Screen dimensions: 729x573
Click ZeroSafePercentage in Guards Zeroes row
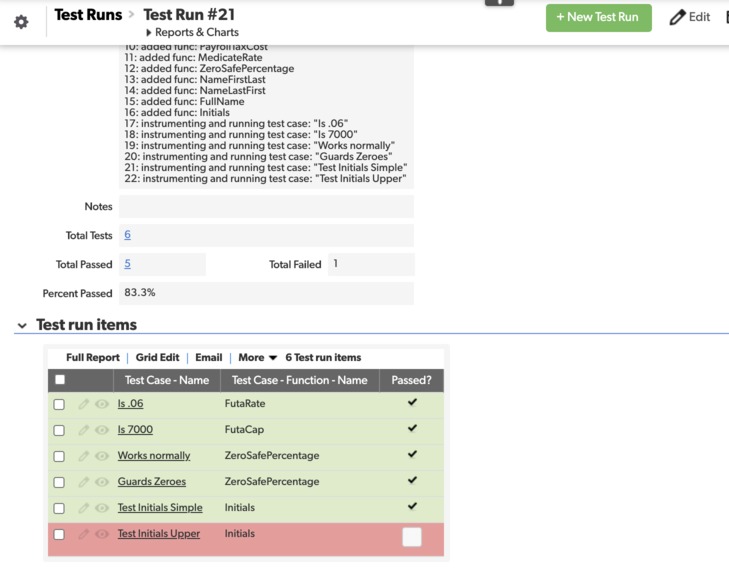point(272,482)
